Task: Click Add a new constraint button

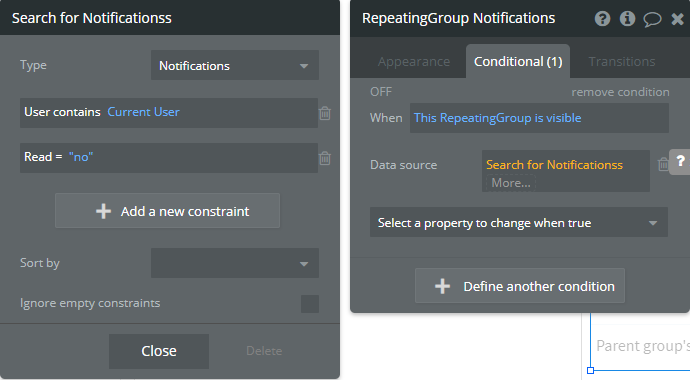Action: (167, 211)
